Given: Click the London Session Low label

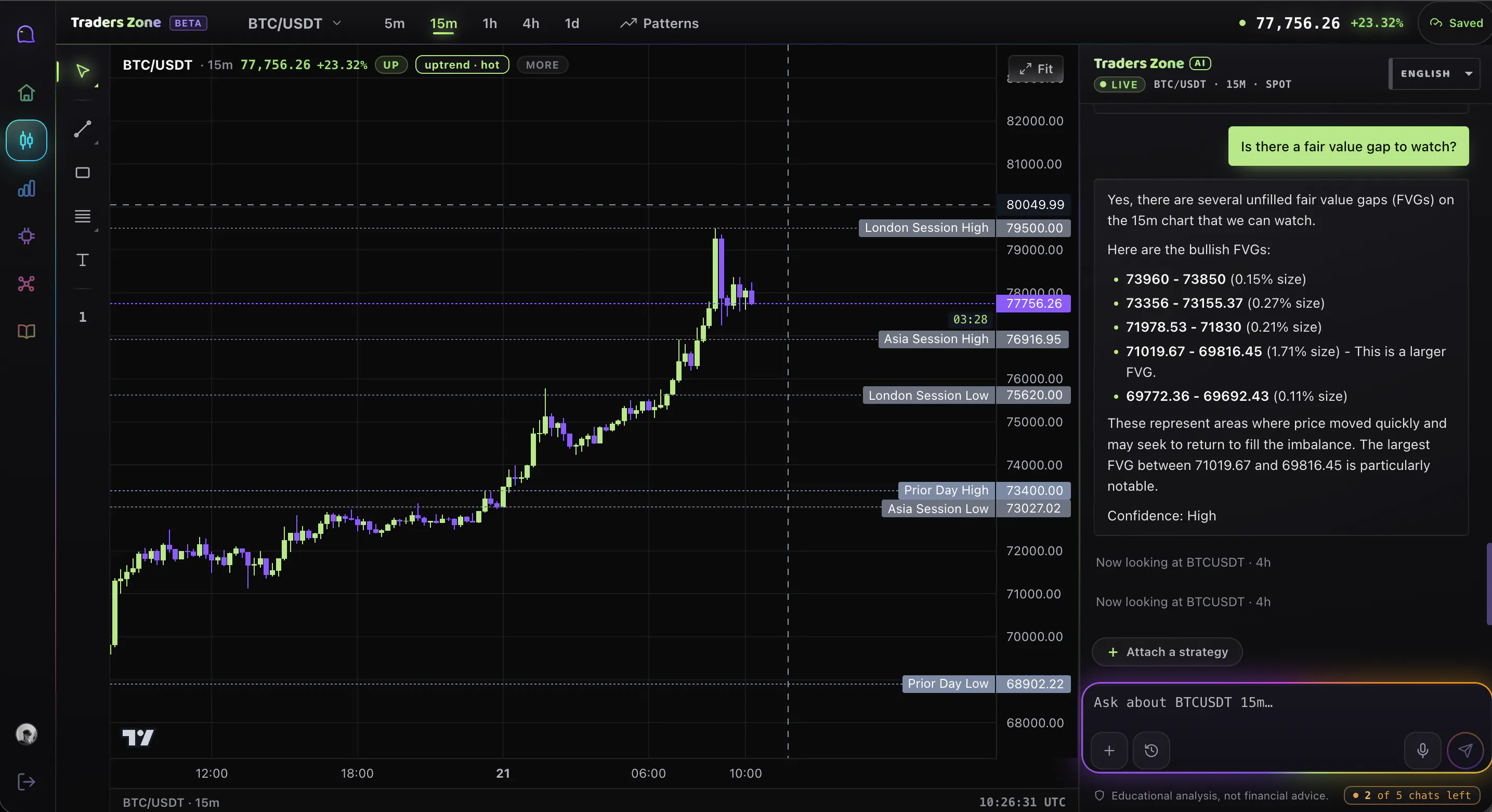Looking at the screenshot, I should (x=928, y=395).
